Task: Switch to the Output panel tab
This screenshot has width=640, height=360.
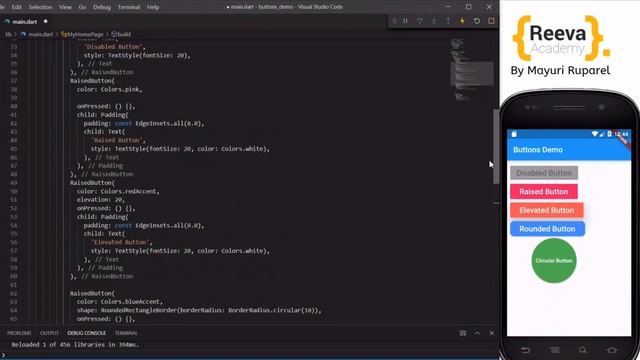Action: point(49,333)
